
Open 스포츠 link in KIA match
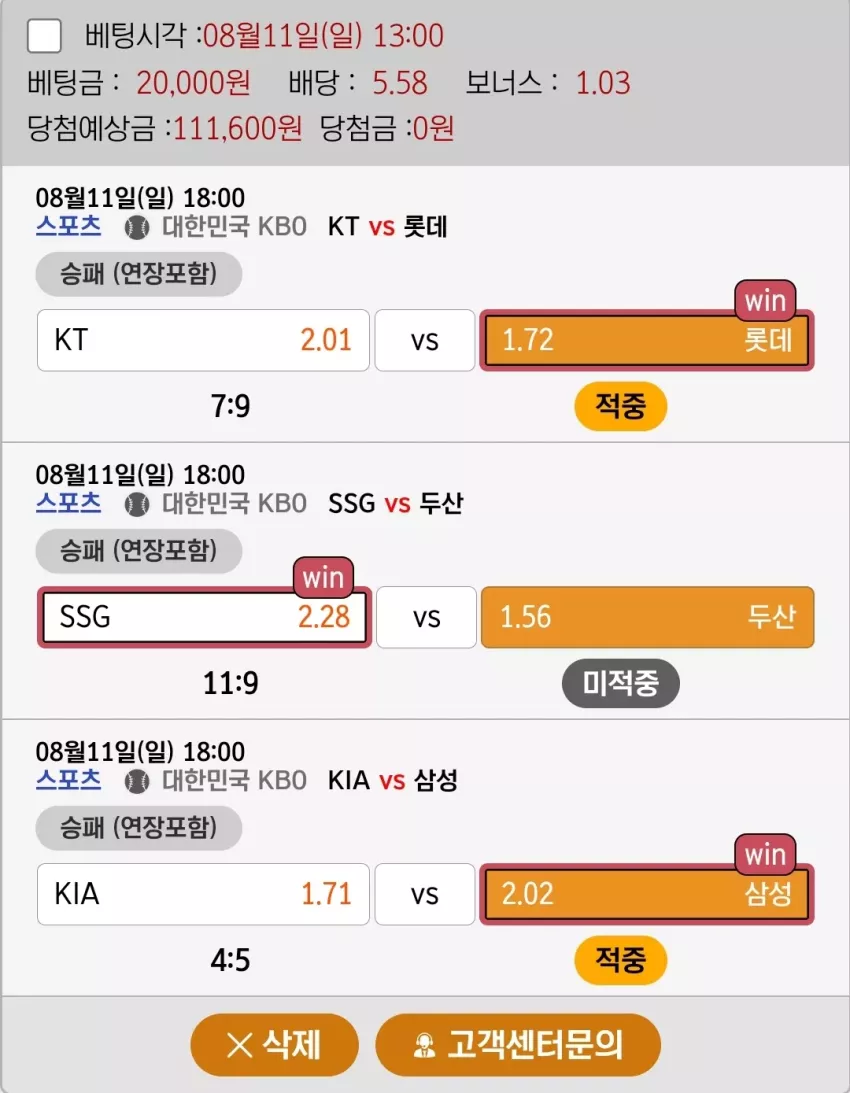[x=68, y=780]
